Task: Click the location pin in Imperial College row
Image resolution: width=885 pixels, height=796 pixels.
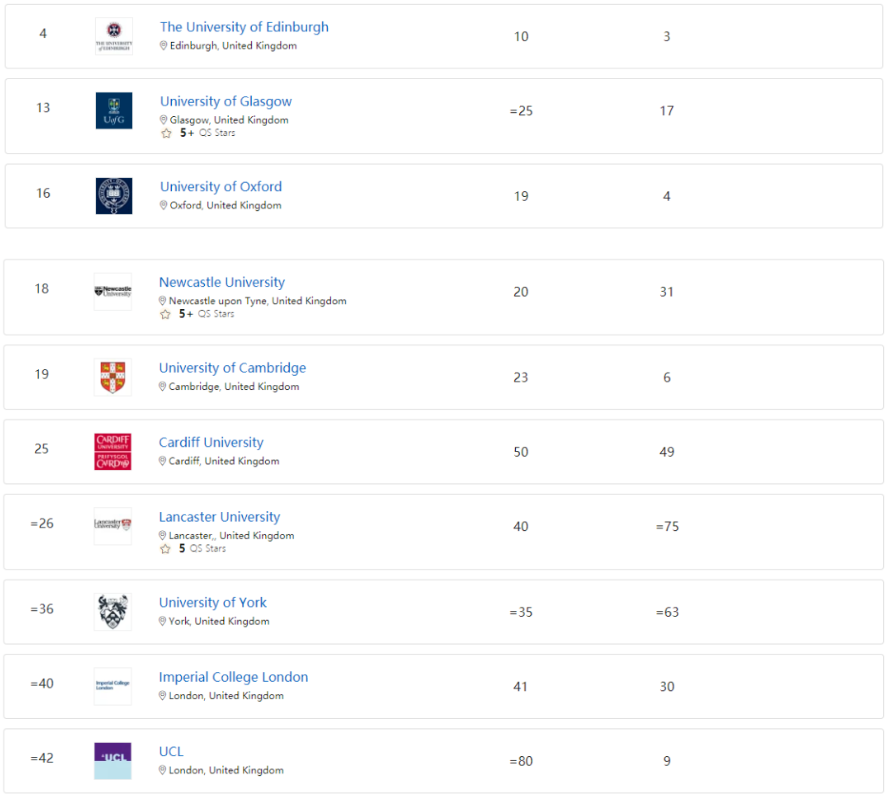Action: pyautogui.click(x=162, y=696)
